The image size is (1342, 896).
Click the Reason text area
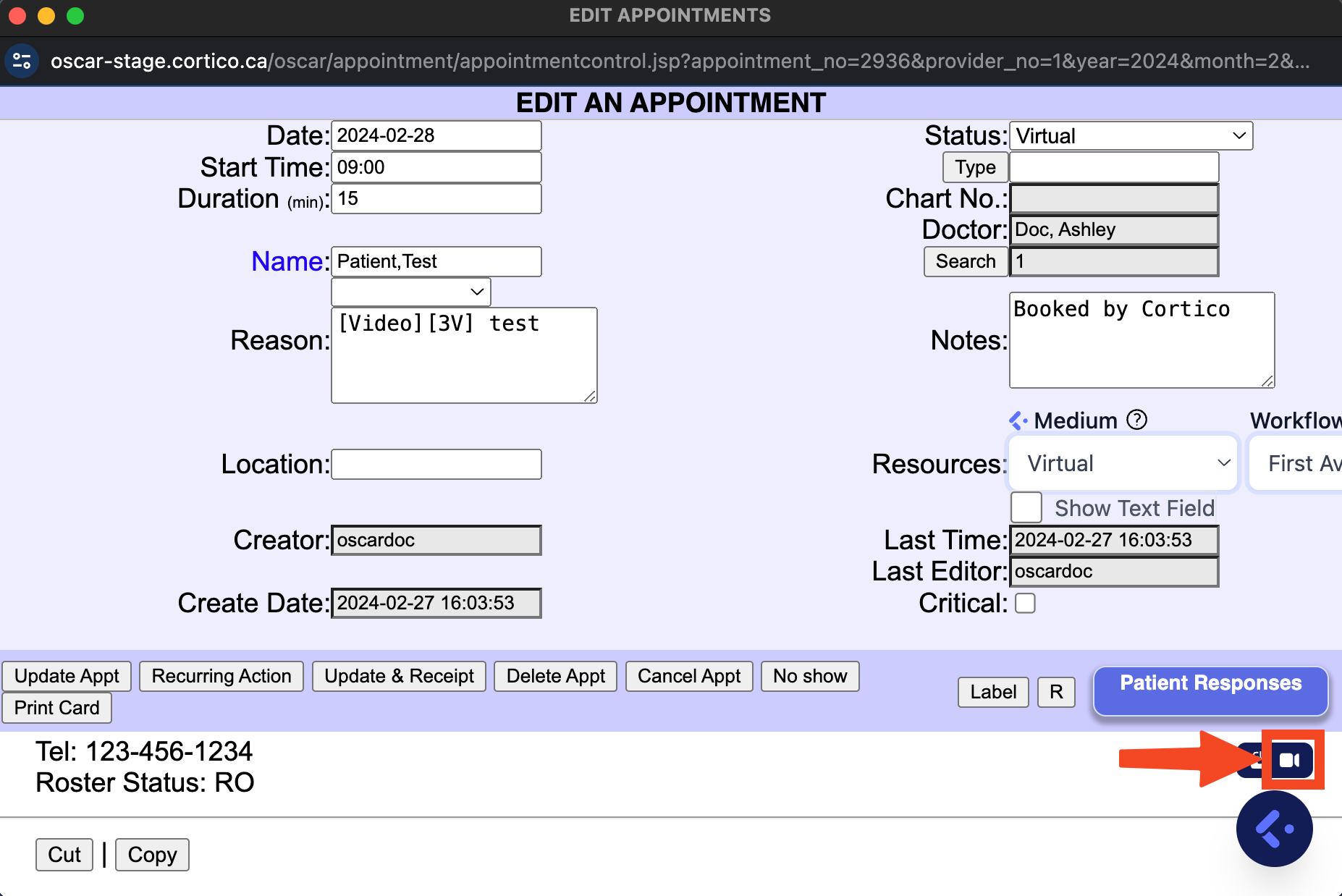coord(464,355)
